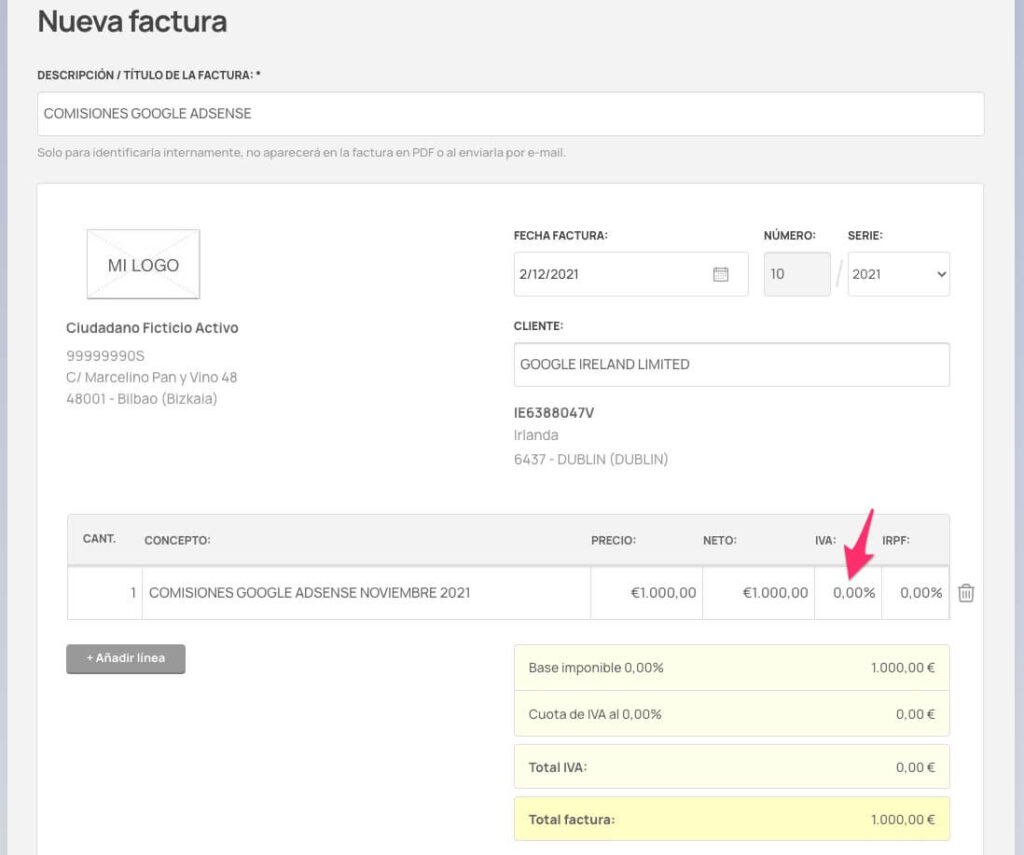Delete the invoice line with trash icon
1024x855 pixels.
966,593
